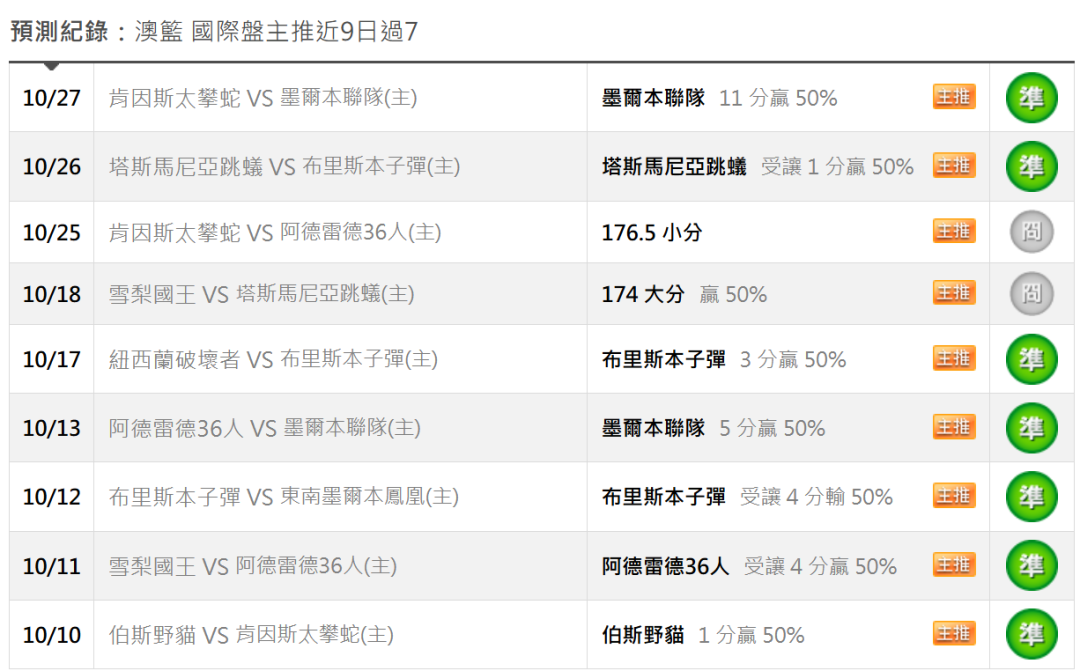Viewport: 1080px width, 671px height.
Task: Select the 176.5 小分 prediction text
Action: point(652,233)
